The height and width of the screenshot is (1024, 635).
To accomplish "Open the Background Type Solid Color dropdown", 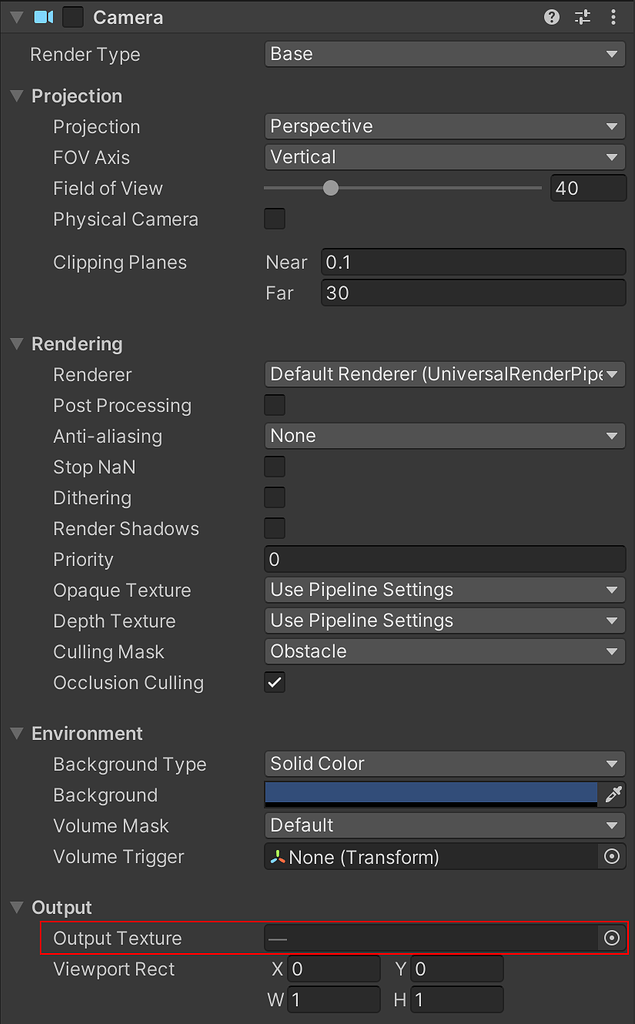I will coord(445,764).
